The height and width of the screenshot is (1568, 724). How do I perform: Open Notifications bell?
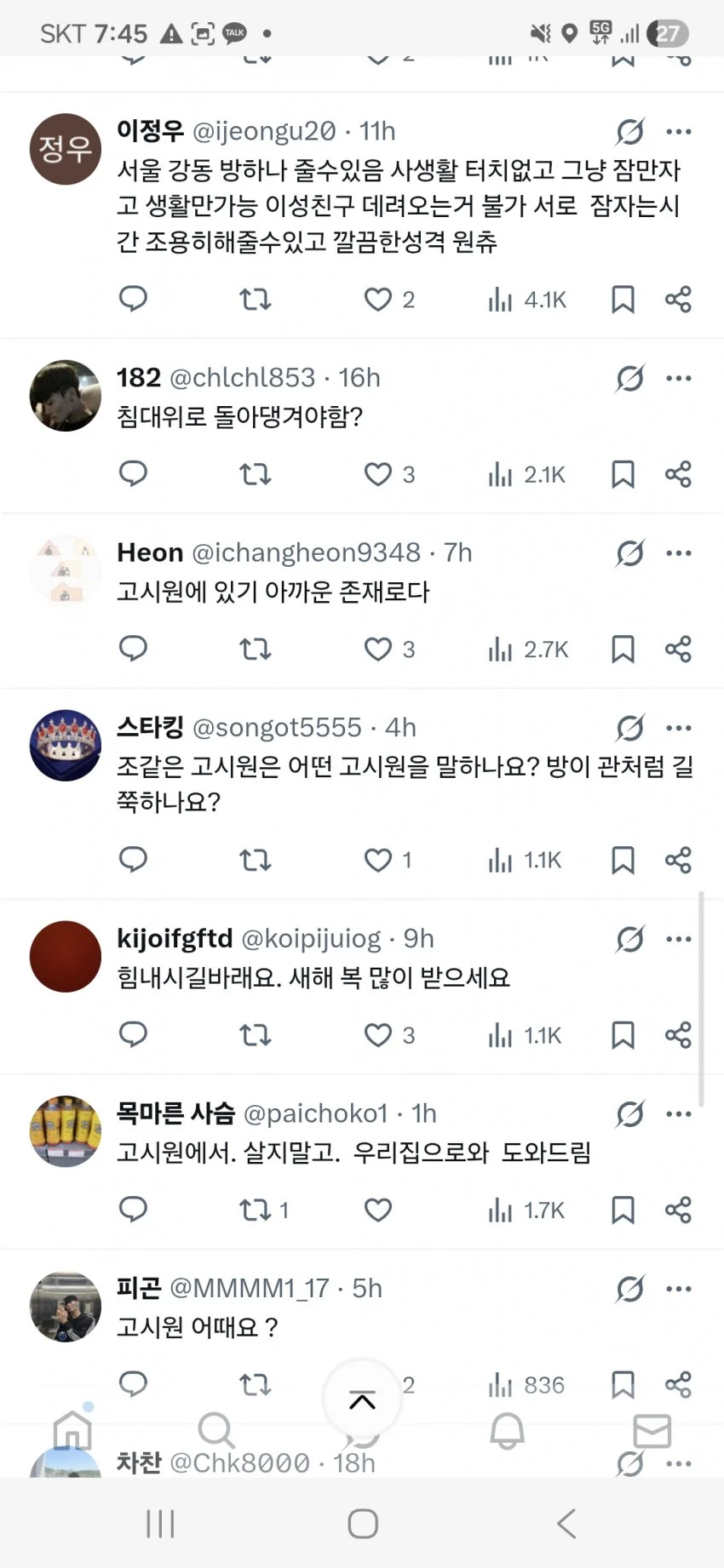507,1431
